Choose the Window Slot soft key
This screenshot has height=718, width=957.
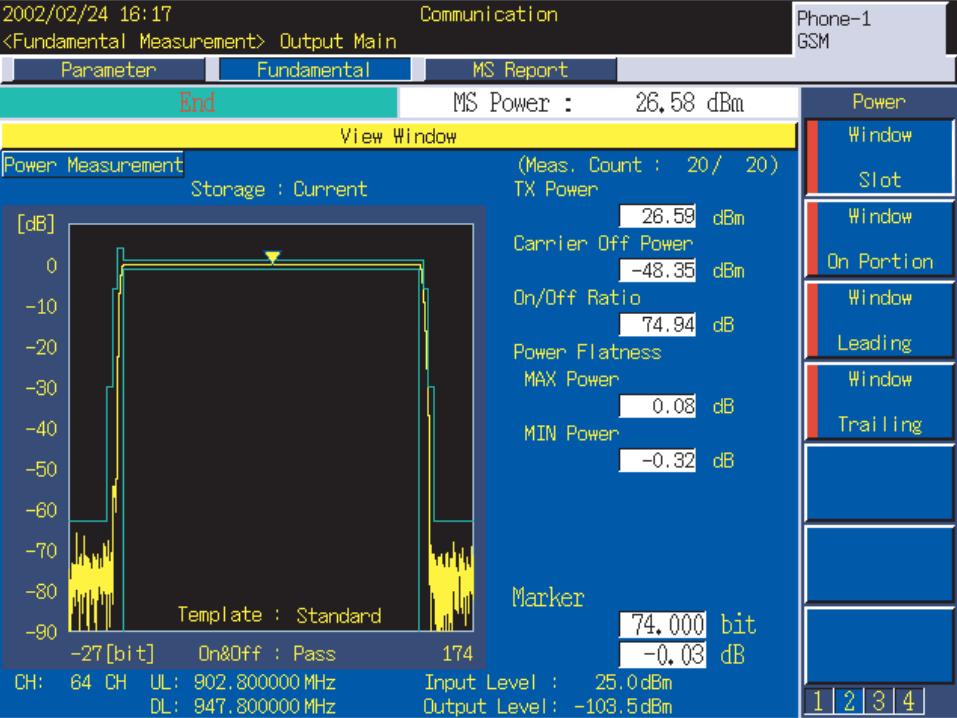coord(879,157)
